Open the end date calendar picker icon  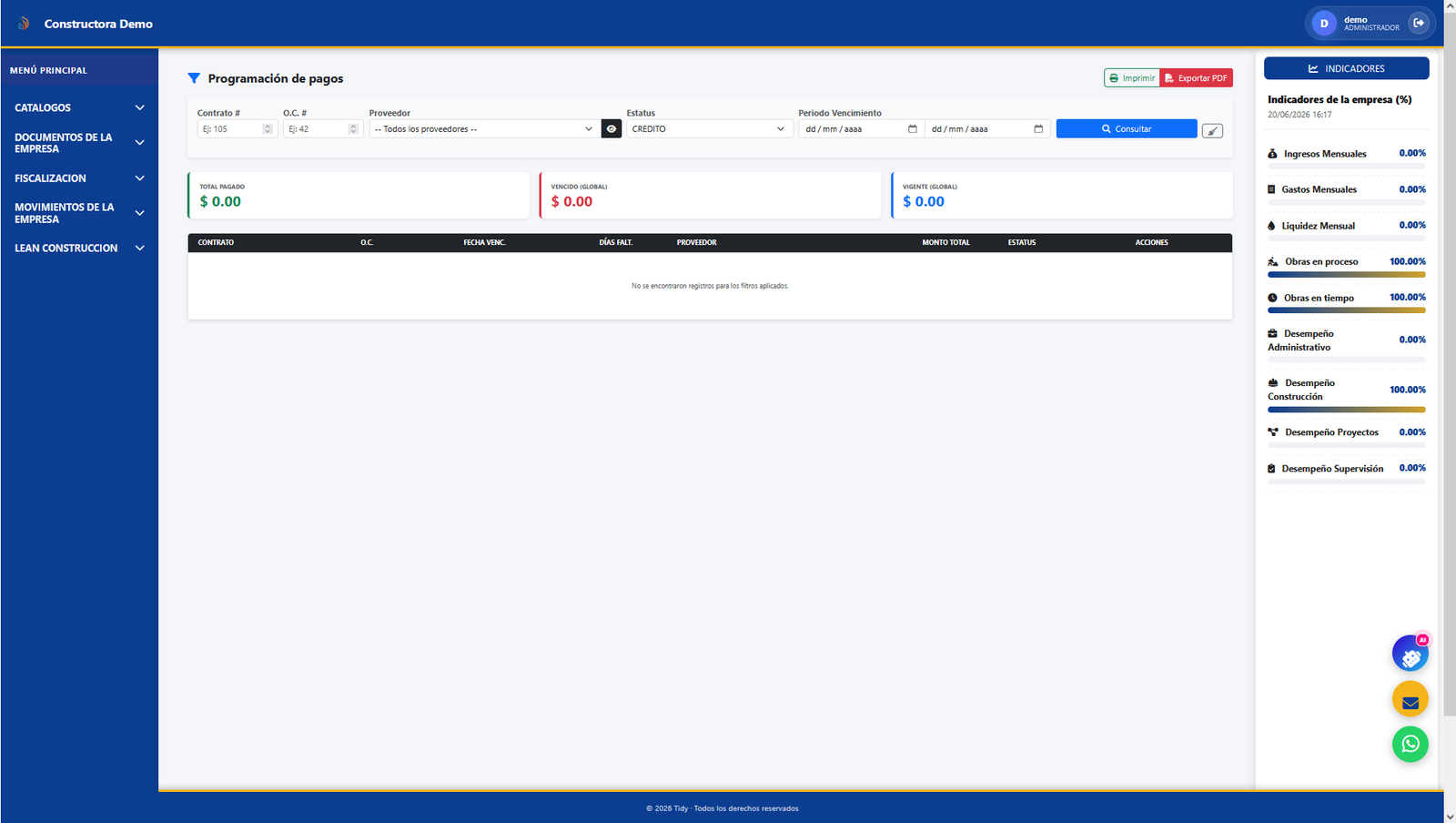(x=1038, y=129)
